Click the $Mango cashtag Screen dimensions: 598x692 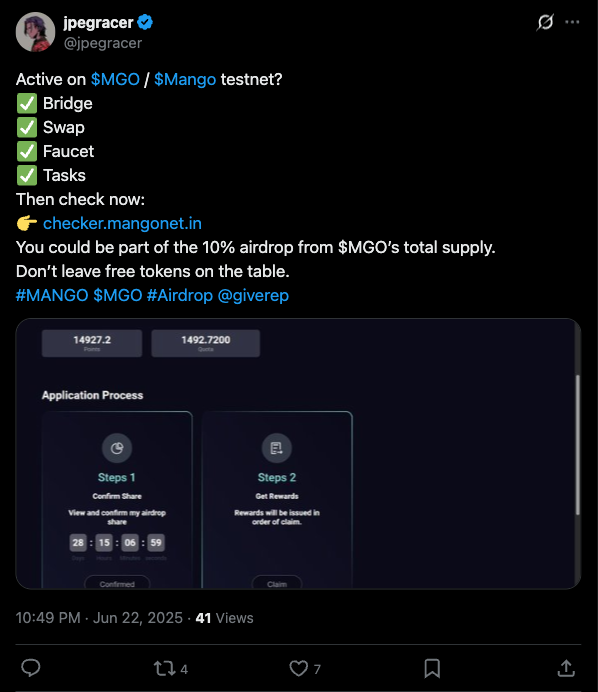tap(185, 79)
